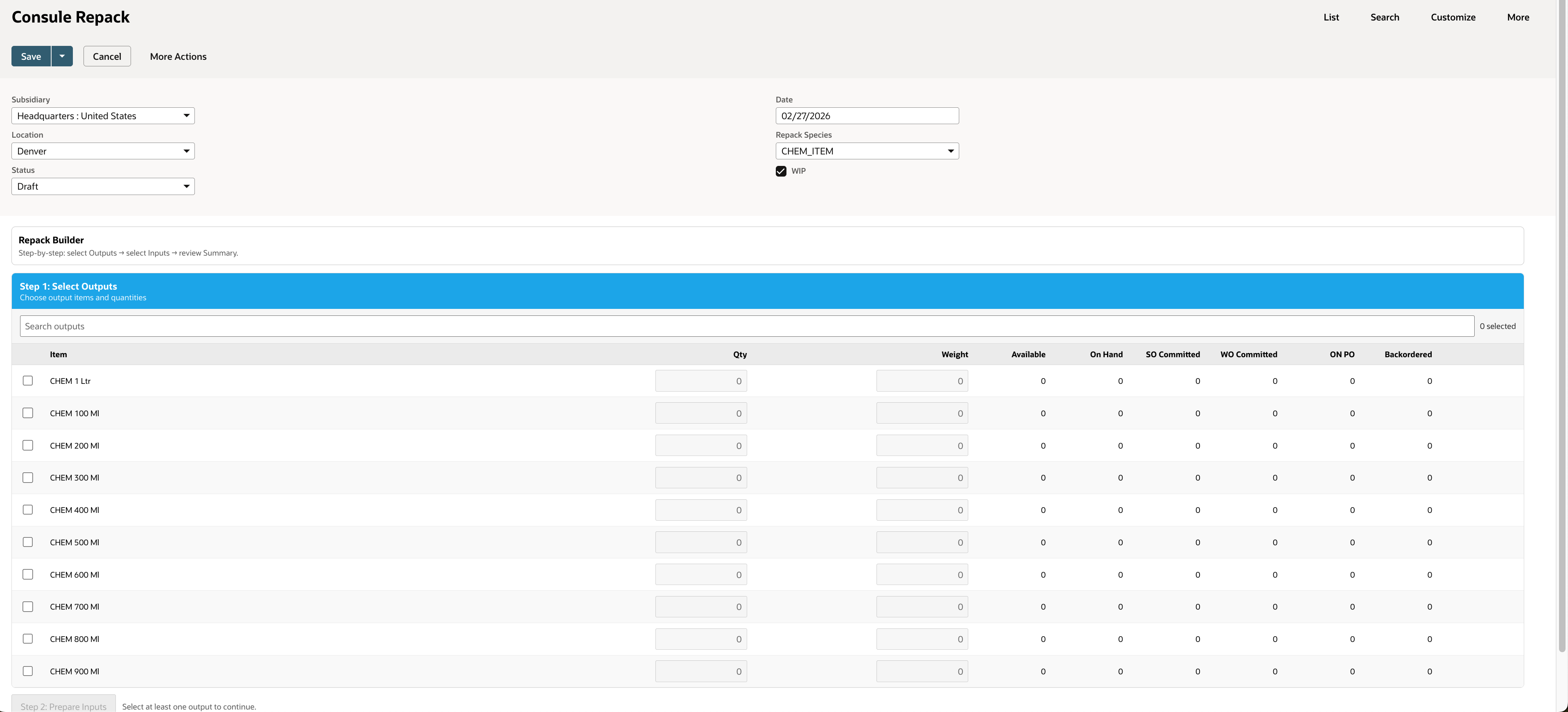The image size is (1568, 712).
Task: Enable the CHEM 200 Ml output
Action: (27, 445)
